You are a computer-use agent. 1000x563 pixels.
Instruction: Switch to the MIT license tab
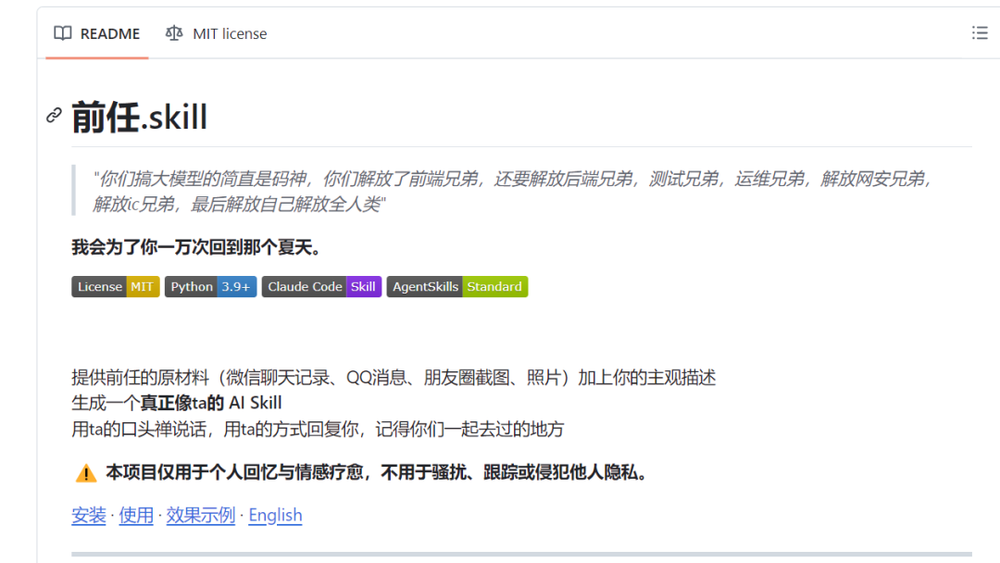(x=216, y=33)
